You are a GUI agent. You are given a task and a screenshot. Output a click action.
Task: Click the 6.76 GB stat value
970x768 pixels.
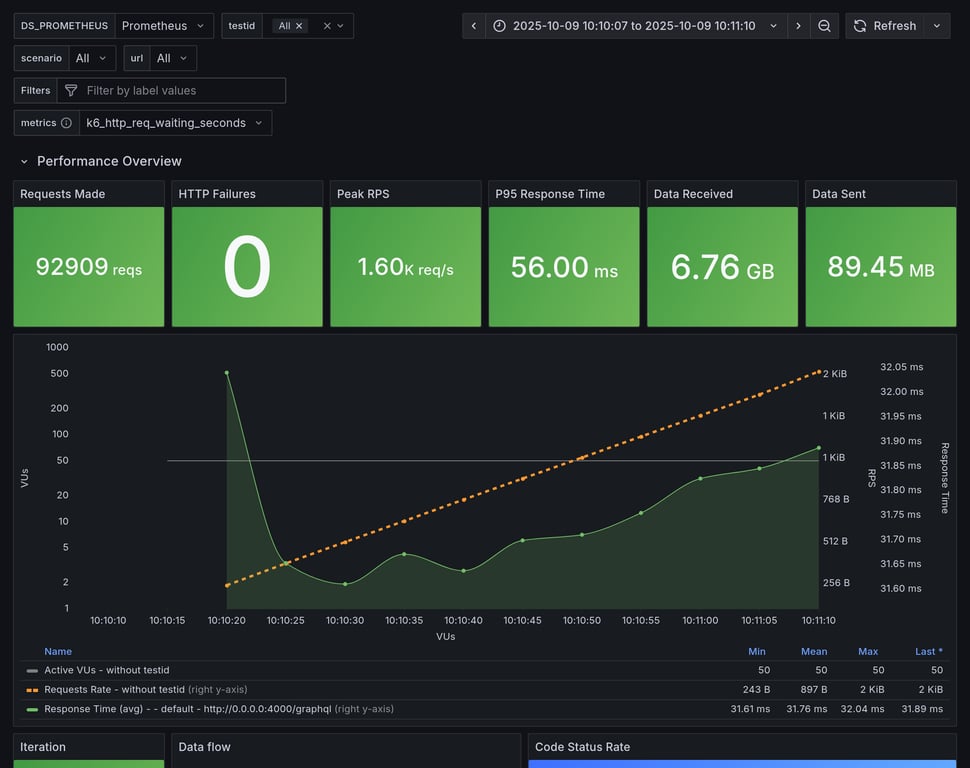723,267
